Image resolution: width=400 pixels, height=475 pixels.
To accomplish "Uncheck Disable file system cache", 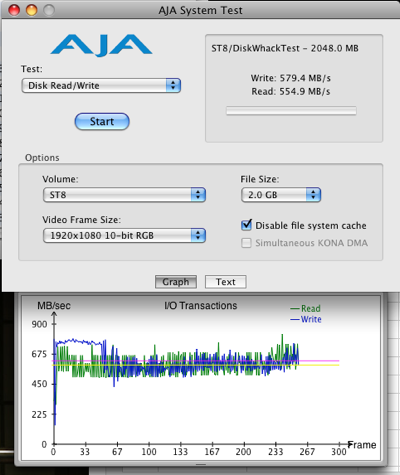I will coord(246,225).
